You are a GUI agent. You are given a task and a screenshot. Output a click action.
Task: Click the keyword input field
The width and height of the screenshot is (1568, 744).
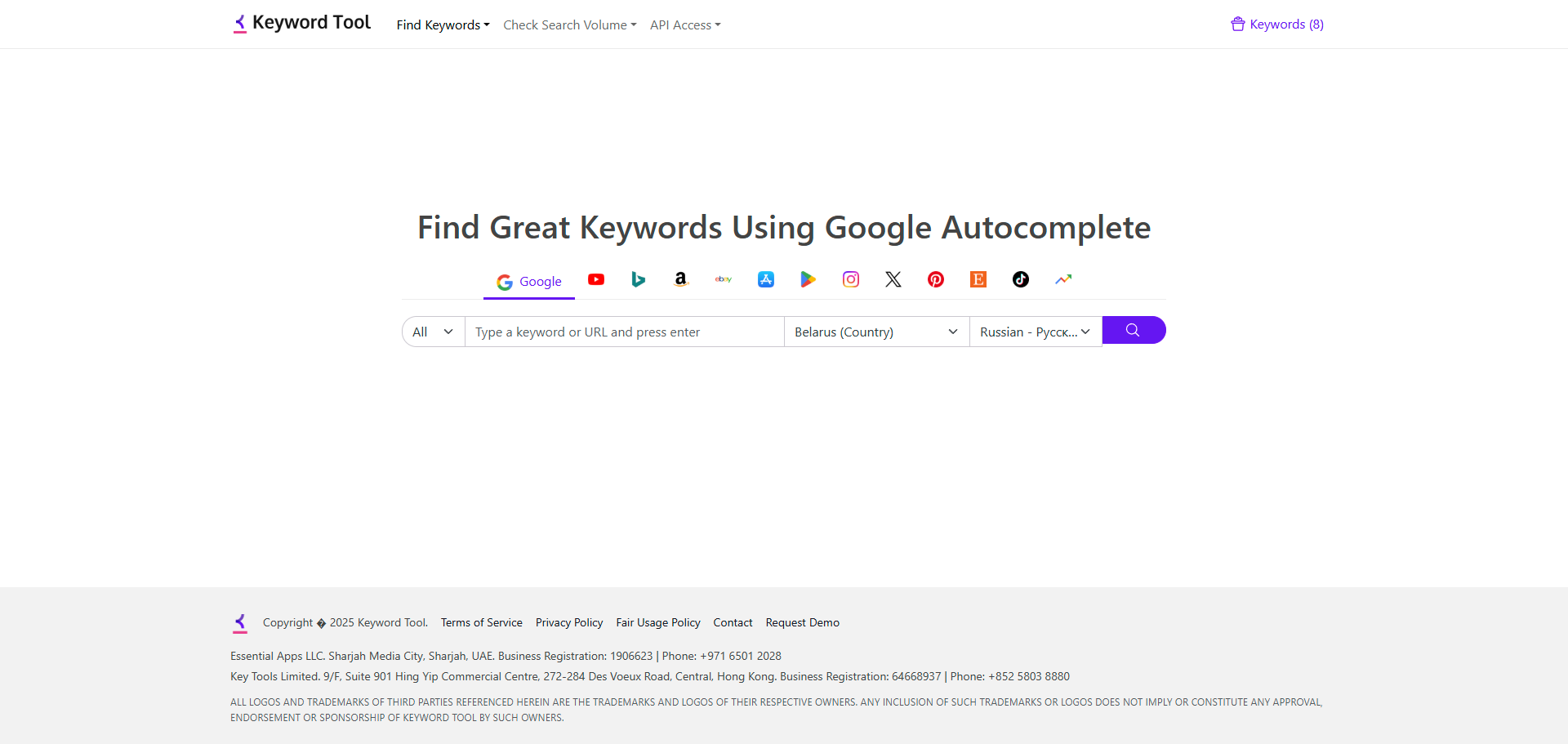pyautogui.click(x=624, y=332)
